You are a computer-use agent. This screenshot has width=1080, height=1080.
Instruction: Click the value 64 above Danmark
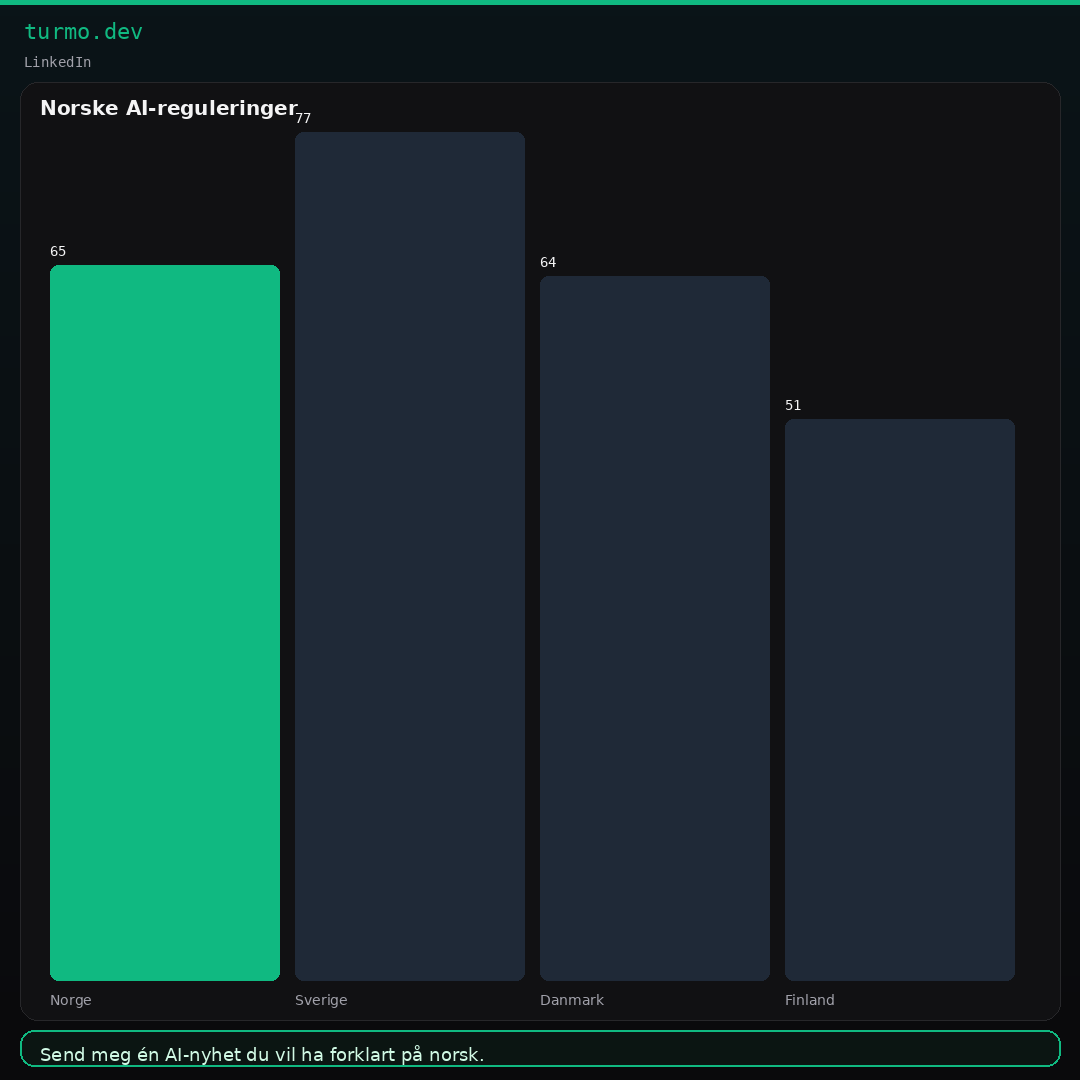548,262
